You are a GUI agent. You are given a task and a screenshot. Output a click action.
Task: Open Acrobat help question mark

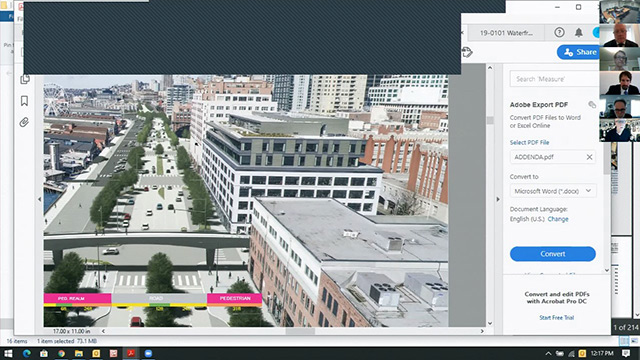pos(559,33)
